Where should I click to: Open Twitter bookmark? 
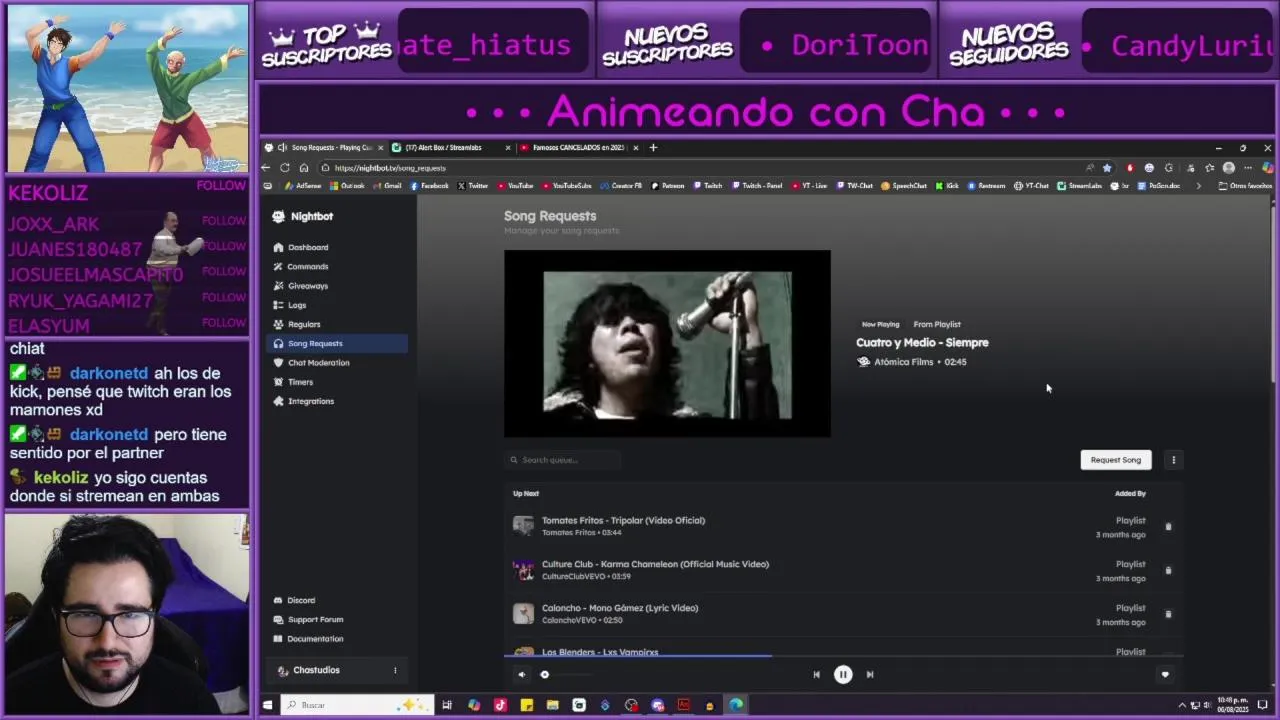coord(473,186)
